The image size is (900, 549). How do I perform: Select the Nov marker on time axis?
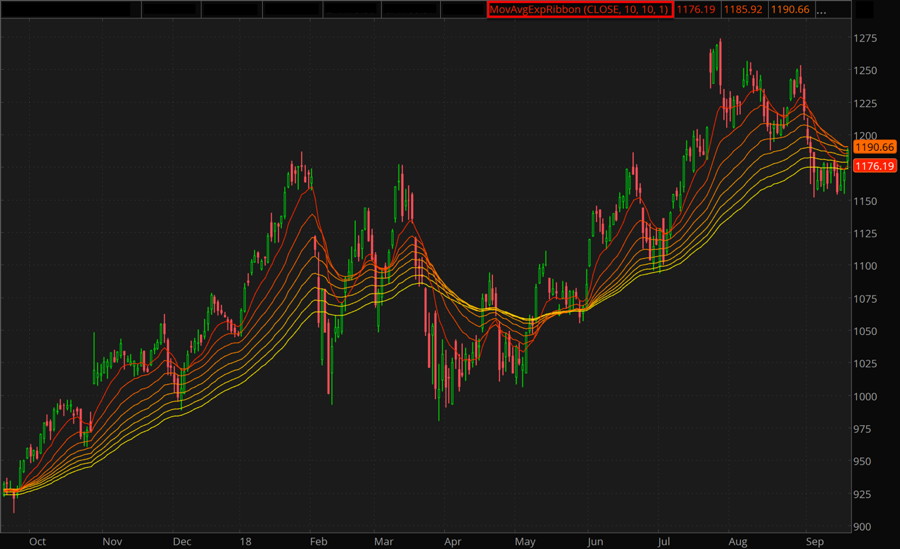[x=112, y=541]
